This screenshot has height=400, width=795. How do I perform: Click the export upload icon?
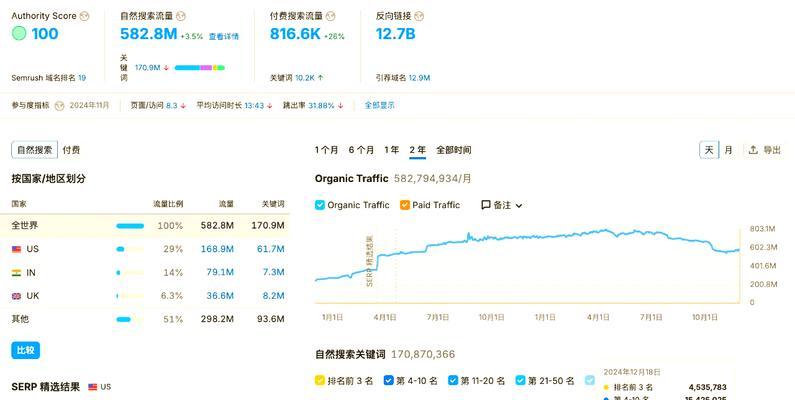click(x=753, y=150)
